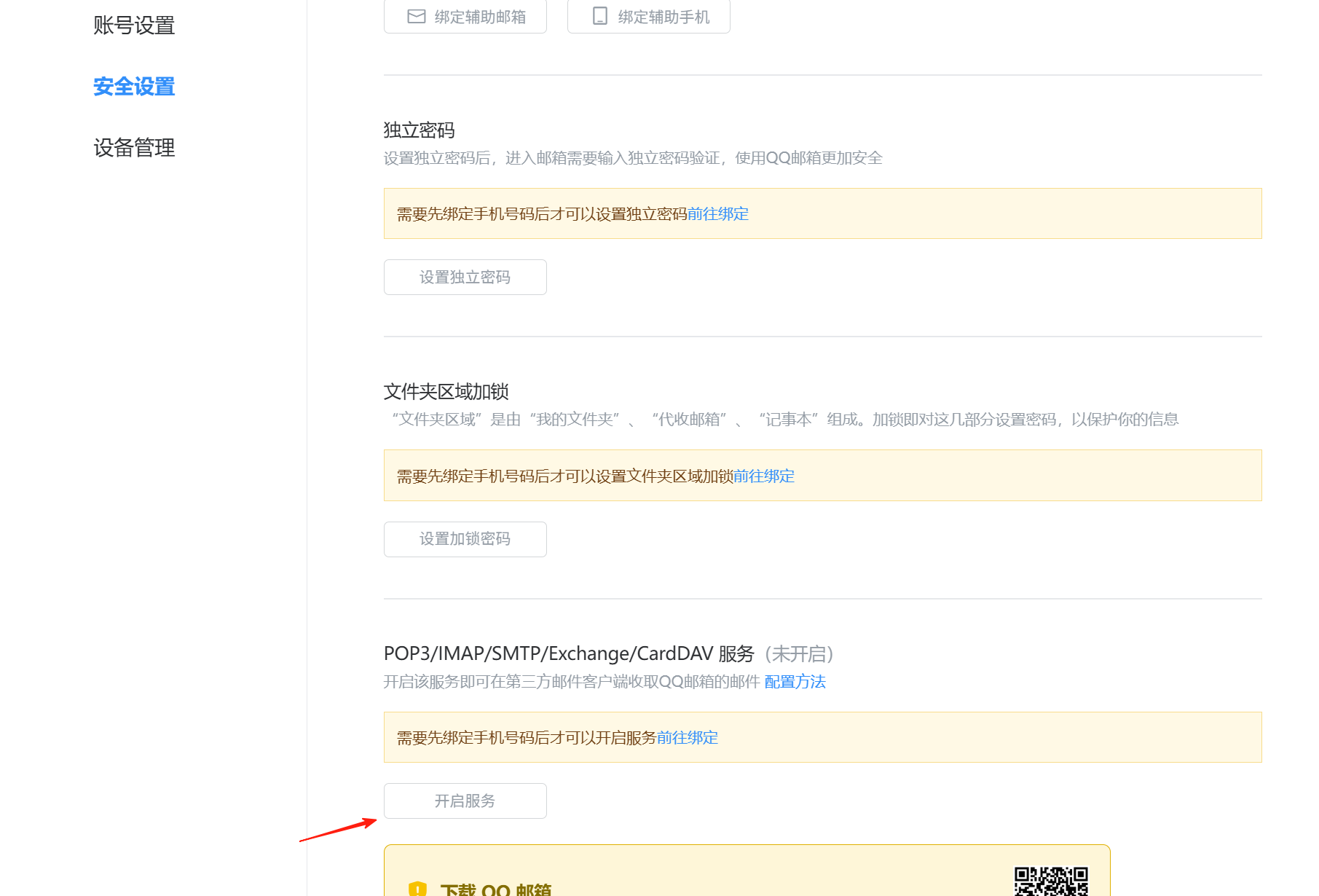The width and height of the screenshot is (1319, 896).
Task: Click the （未开启） status text
Action: tap(800, 654)
